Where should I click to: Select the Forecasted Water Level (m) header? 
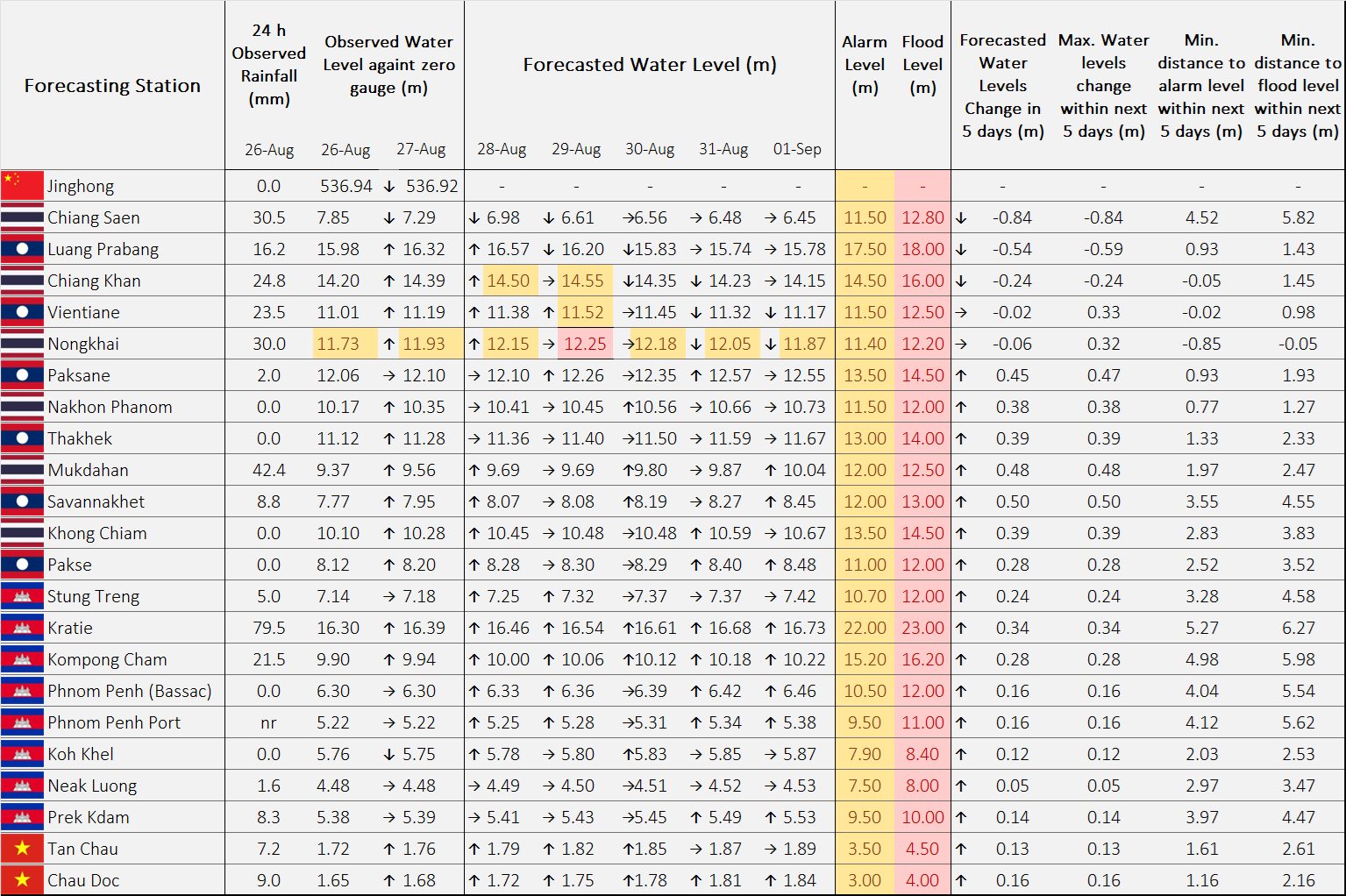point(650,65)
